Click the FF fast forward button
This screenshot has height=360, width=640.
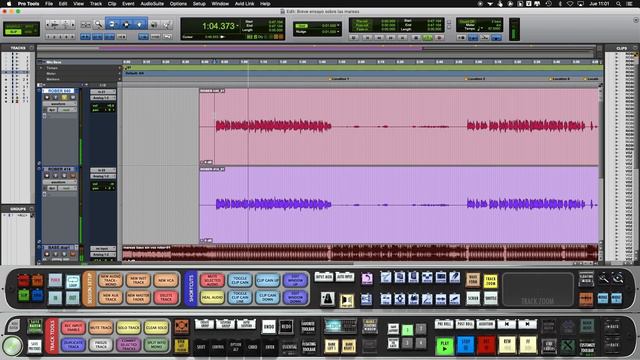pos(527,346)
